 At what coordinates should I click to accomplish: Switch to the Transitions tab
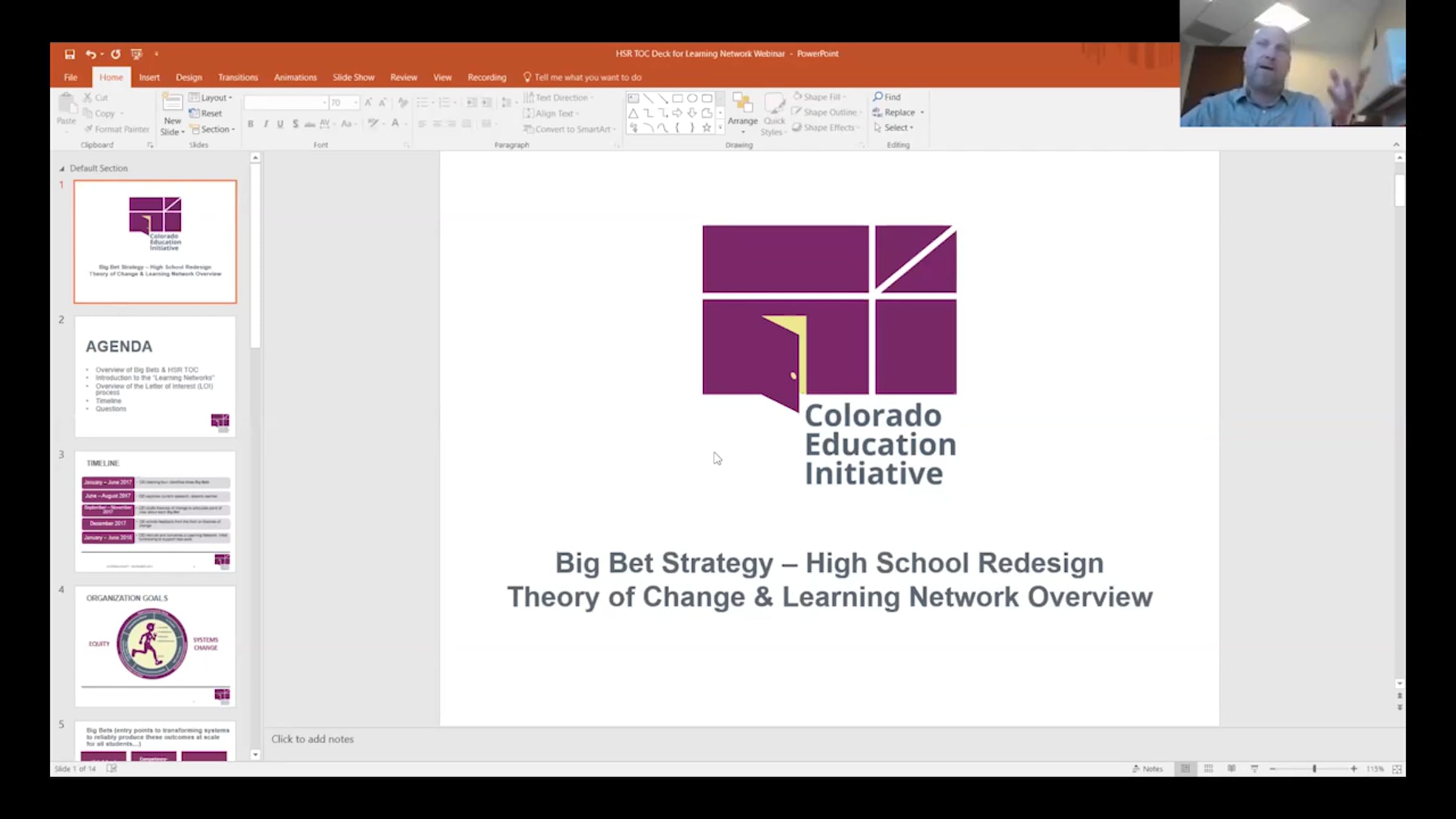tap(238, 77)
